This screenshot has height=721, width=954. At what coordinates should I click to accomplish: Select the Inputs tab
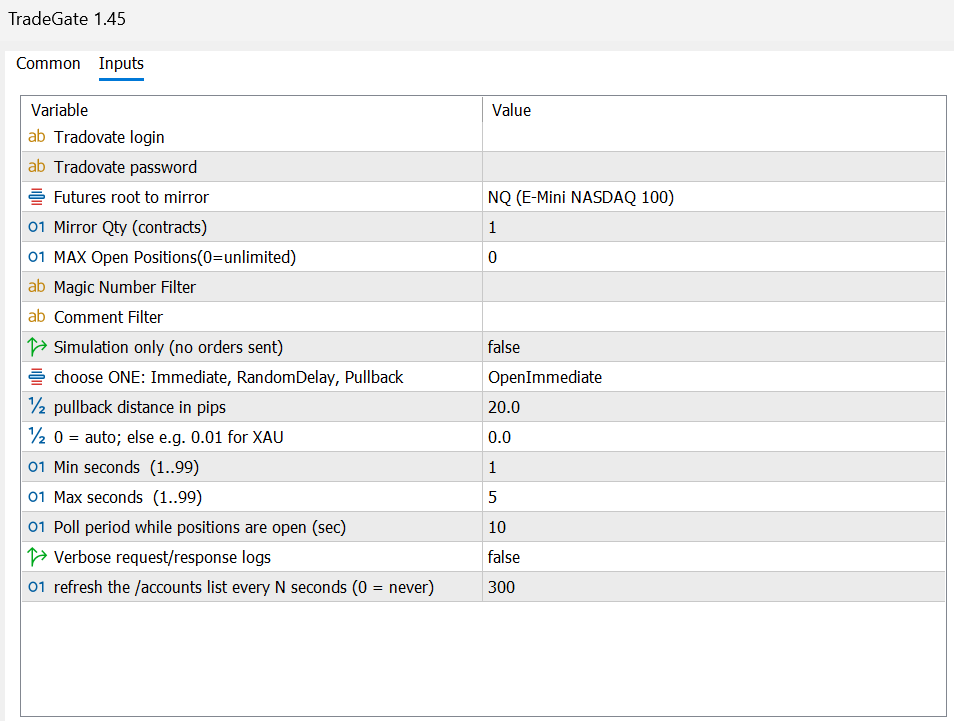[x=121, y=64]
